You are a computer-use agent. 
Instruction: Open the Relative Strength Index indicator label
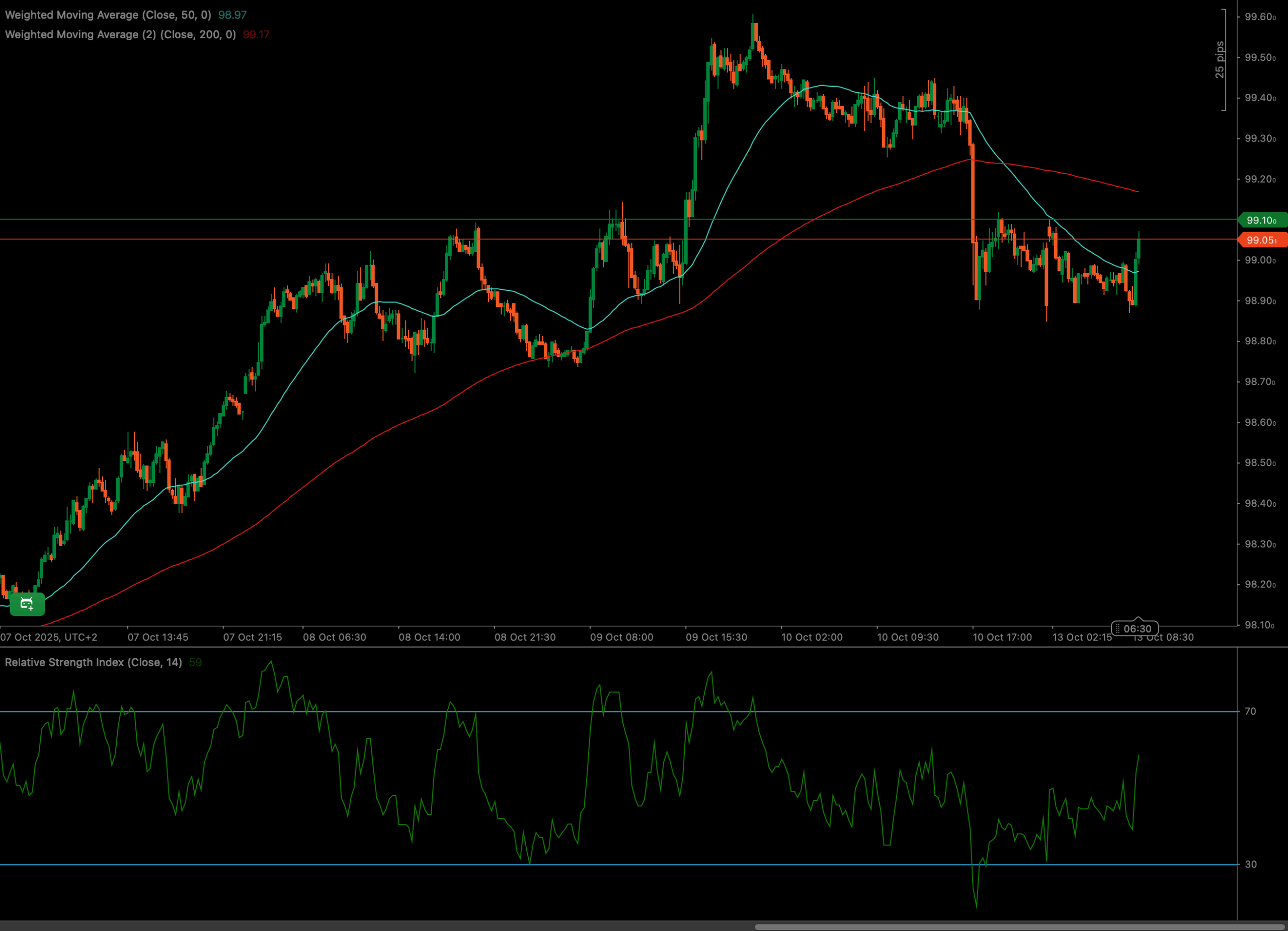click(x=93, y=662)
